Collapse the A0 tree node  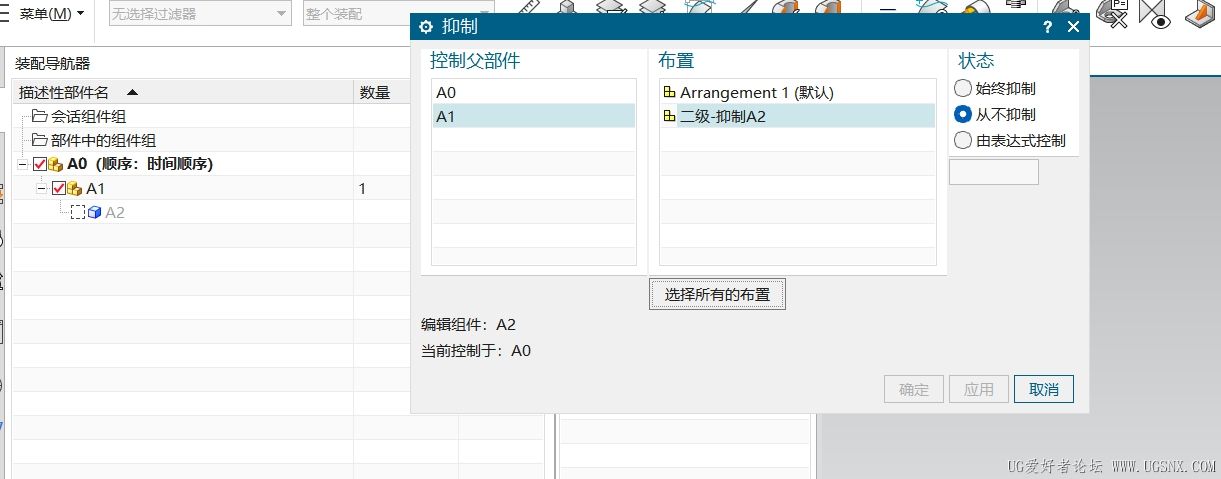[x=24, y=165]
